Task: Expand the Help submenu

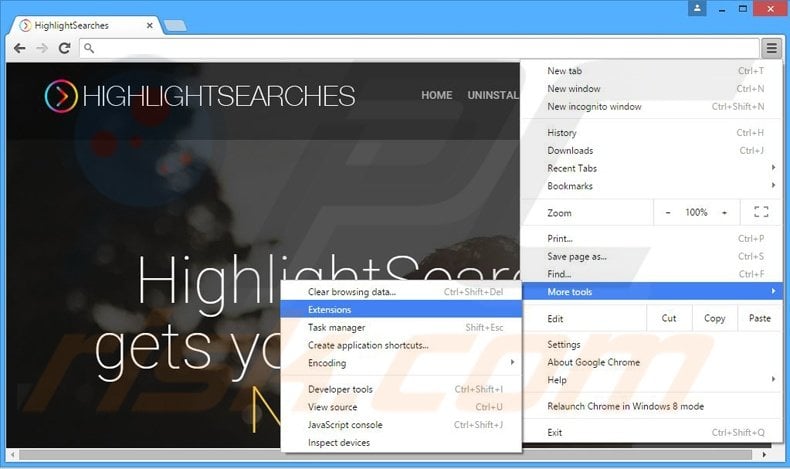Action: [x=652, y=380]
